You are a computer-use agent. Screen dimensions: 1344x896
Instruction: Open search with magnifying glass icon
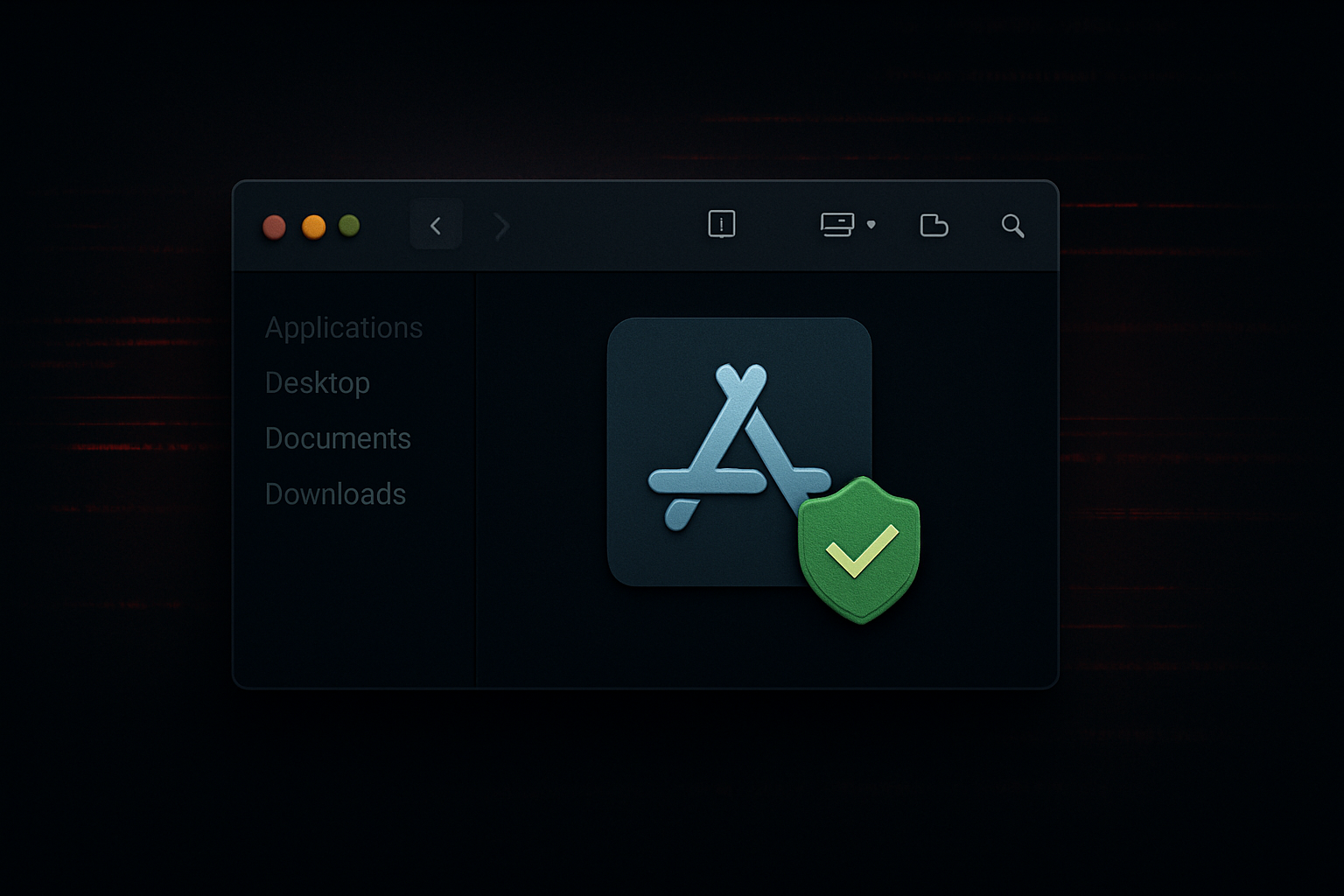click(x=1013, y=226)
